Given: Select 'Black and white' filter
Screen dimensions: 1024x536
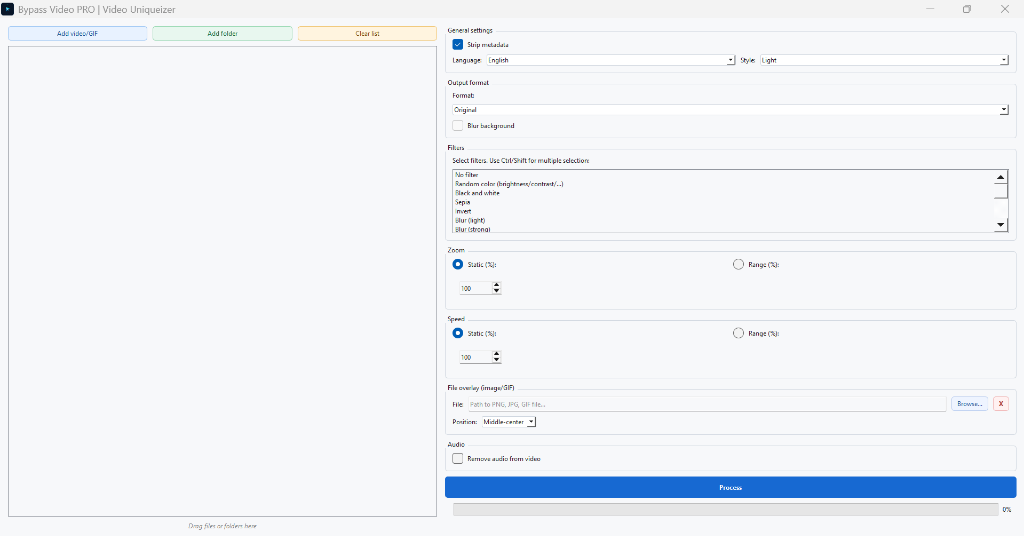Looking at the screenshot, I should (723, 193).
